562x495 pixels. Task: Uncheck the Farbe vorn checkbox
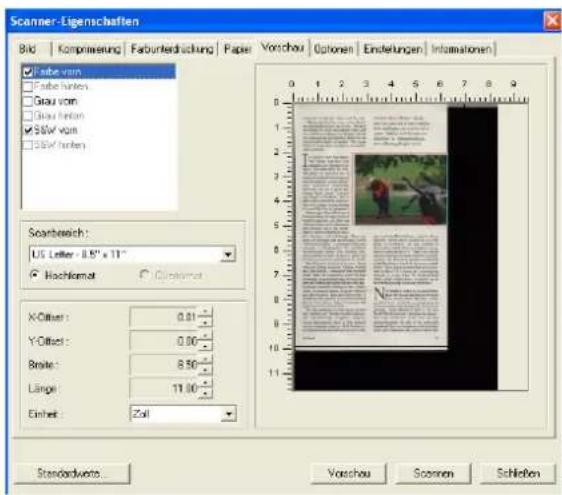[x=28, y=72]
